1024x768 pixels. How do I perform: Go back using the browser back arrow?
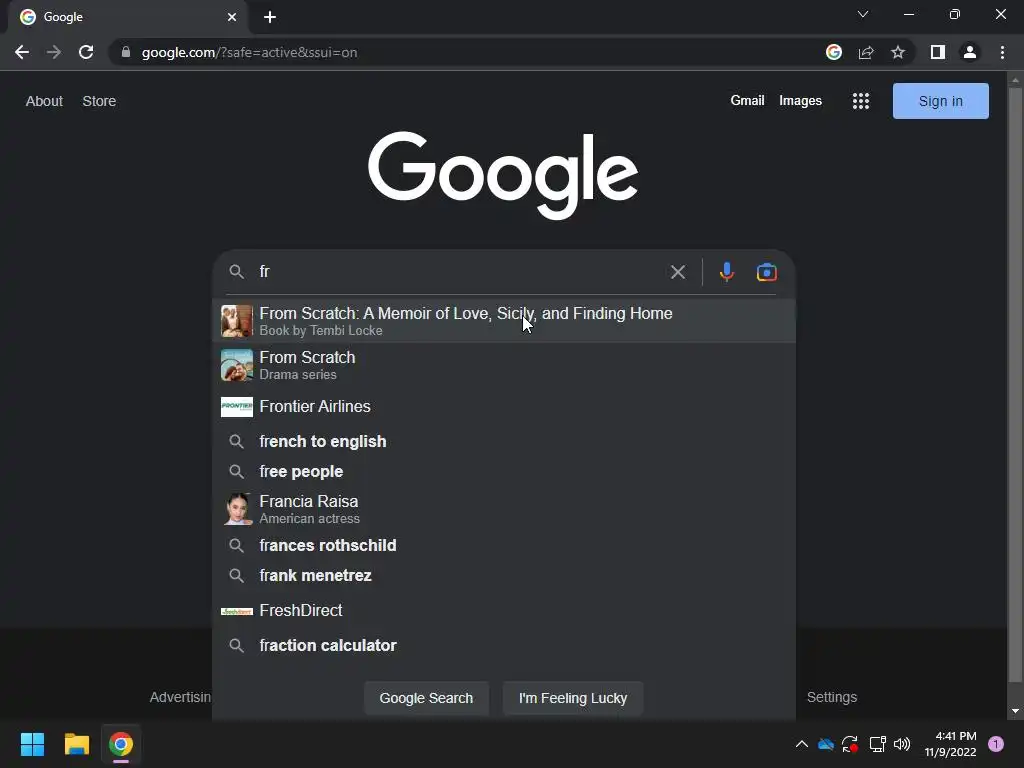pyautogui.click(x=22, y=52)
